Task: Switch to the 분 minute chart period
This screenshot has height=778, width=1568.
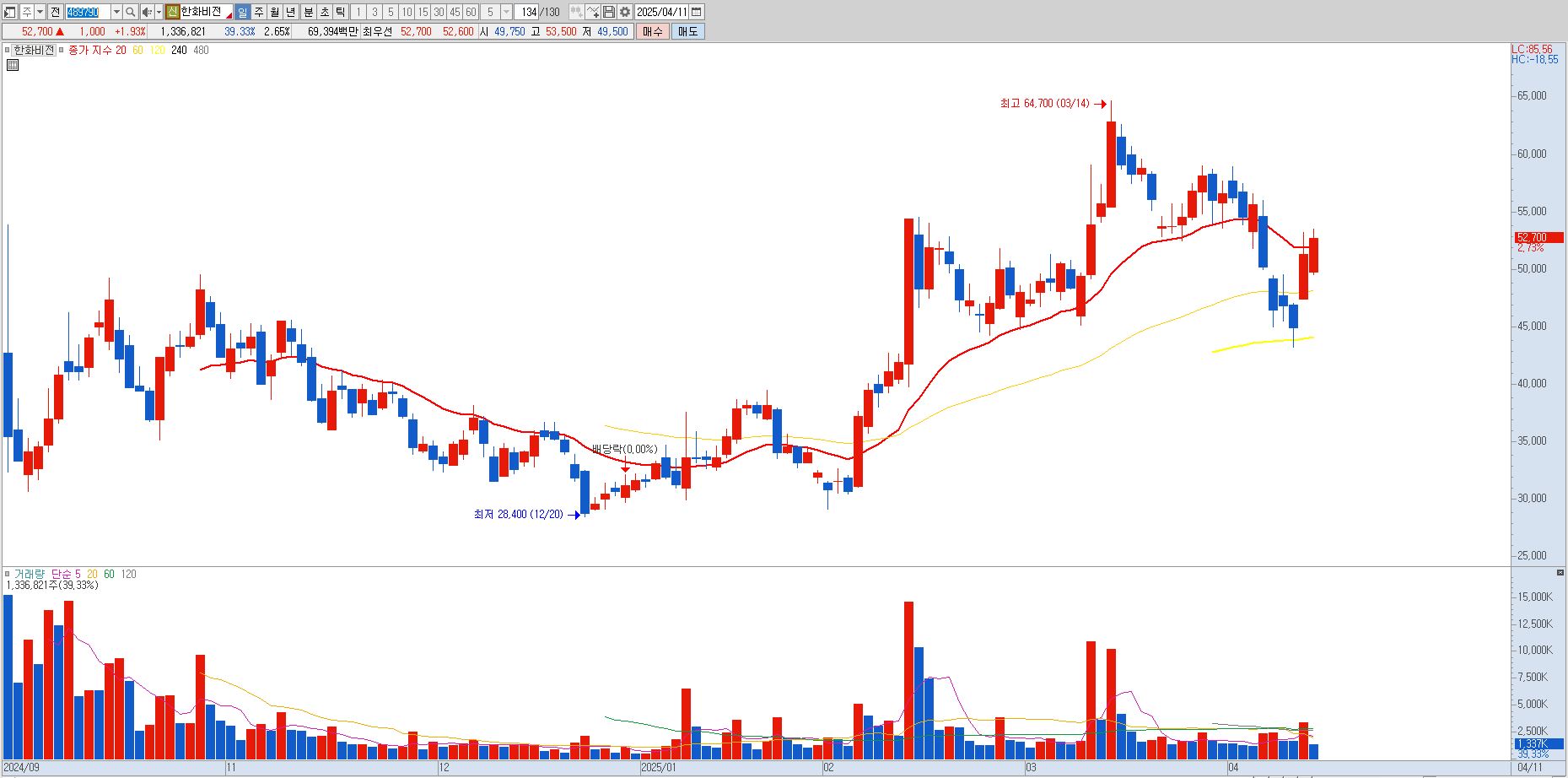Action: (x=308, y=12)
